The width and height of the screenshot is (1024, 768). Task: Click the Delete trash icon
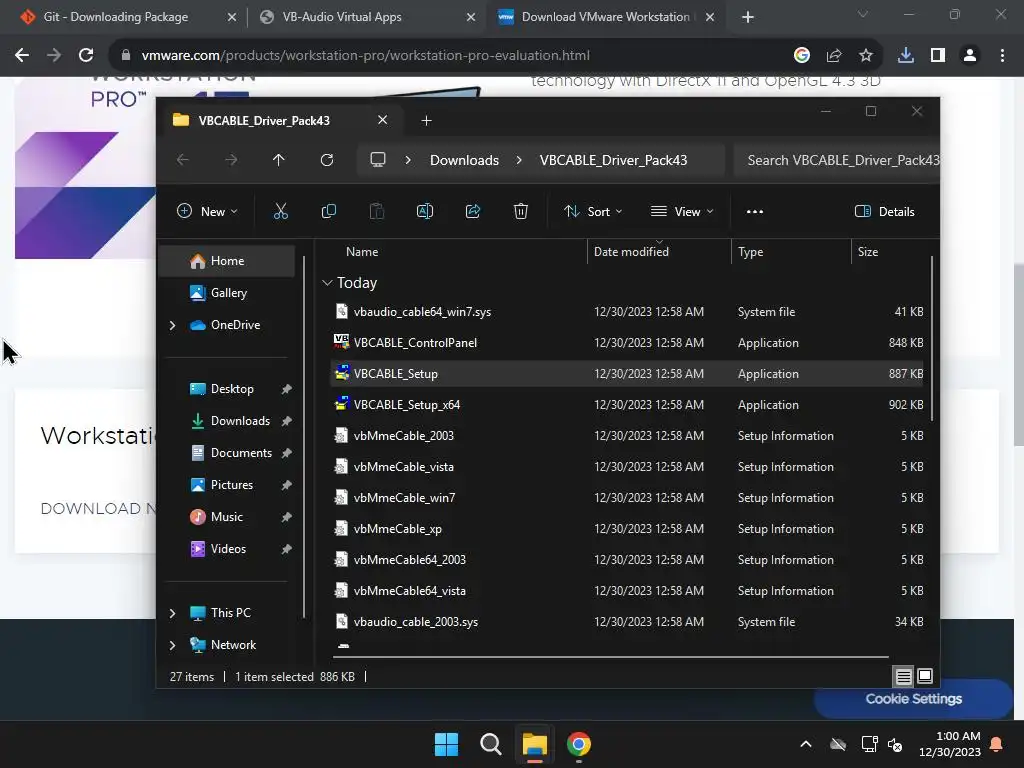[520, 211]
